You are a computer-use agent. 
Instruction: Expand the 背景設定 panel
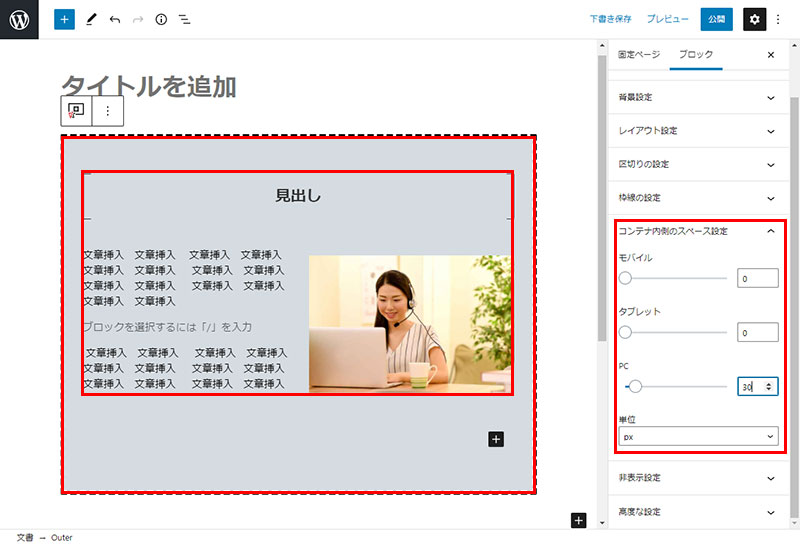[697, 98]
